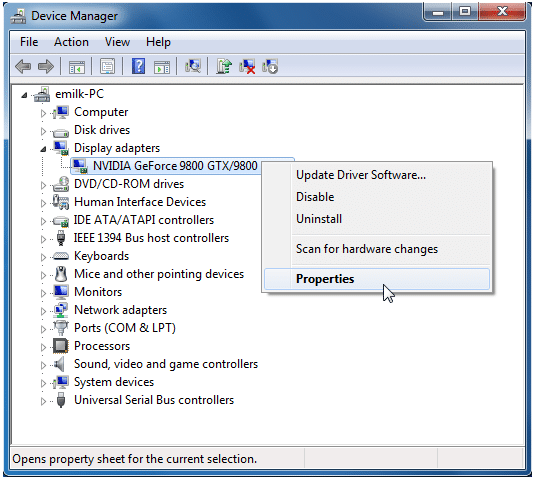Click the IDE ATA/ATAPI controllers icon

pyautogui.click(x=61, y=221)
